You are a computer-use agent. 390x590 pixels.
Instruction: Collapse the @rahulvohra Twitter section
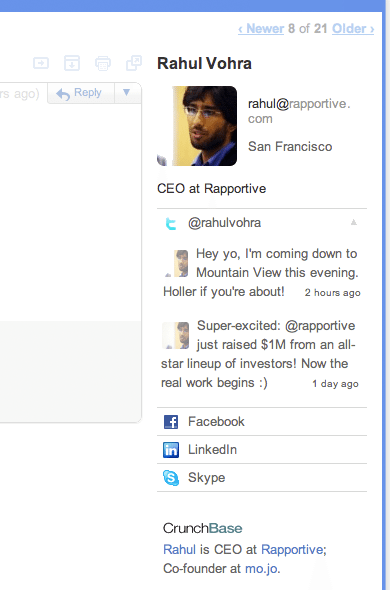(353, 222)
